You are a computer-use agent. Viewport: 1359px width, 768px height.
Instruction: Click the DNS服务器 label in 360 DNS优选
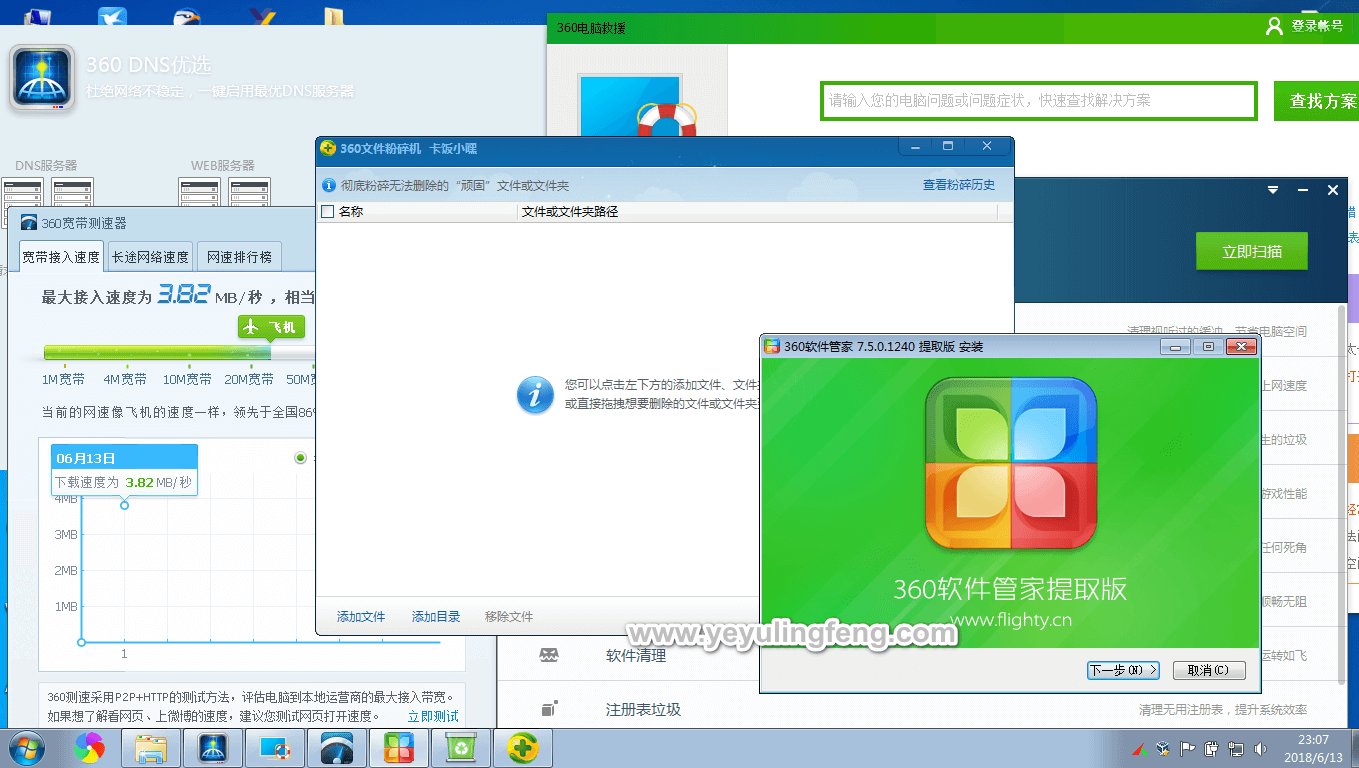[x=46, y=165]
